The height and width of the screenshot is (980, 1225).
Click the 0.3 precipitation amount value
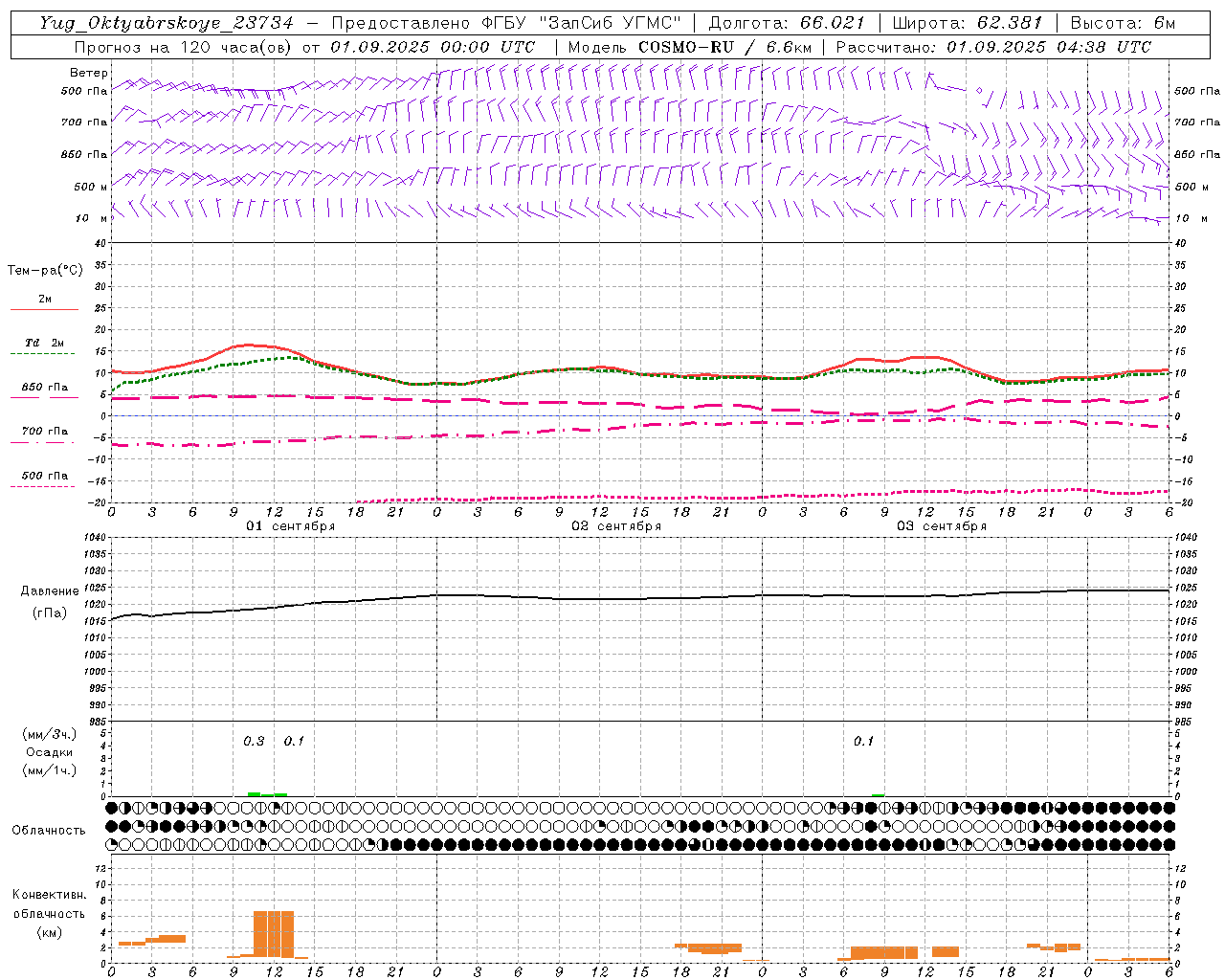tap(254, 741)
